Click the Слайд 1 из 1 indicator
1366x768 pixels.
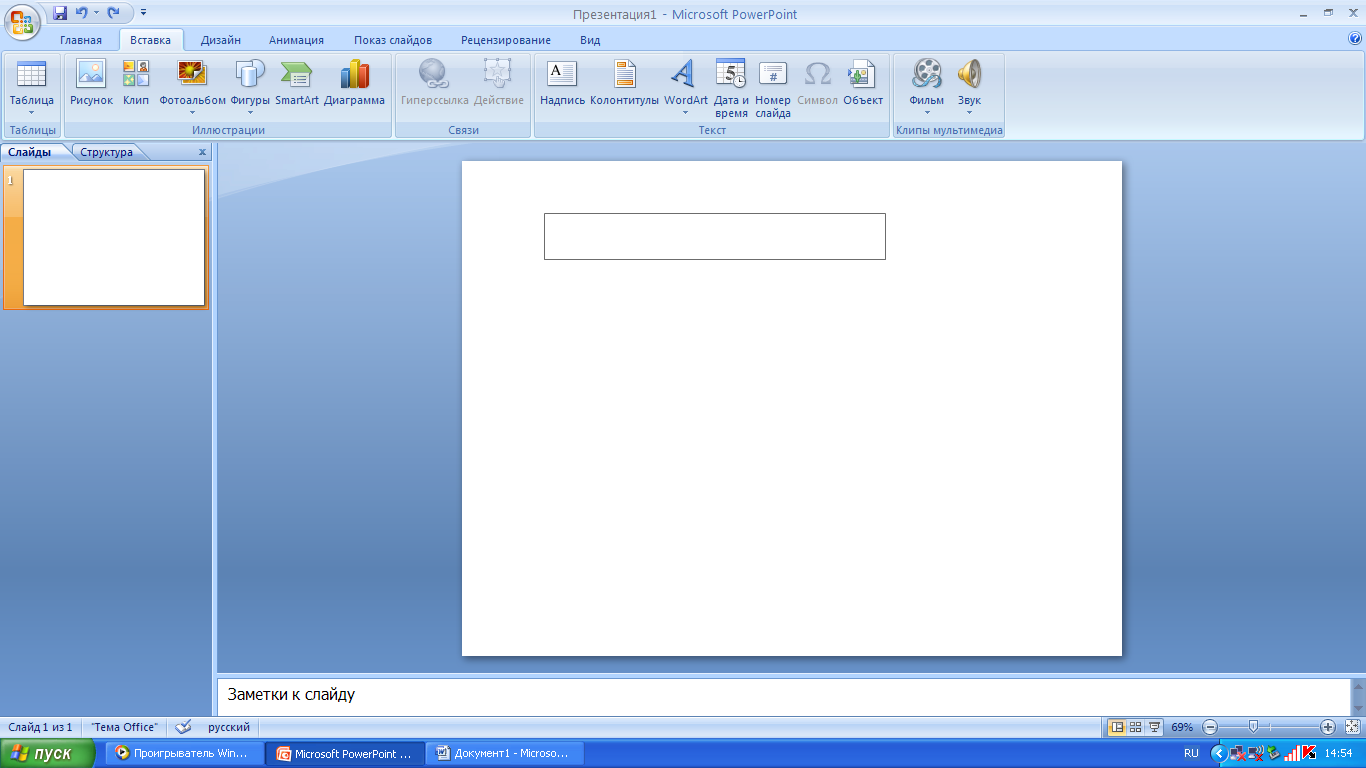[41, 727]
